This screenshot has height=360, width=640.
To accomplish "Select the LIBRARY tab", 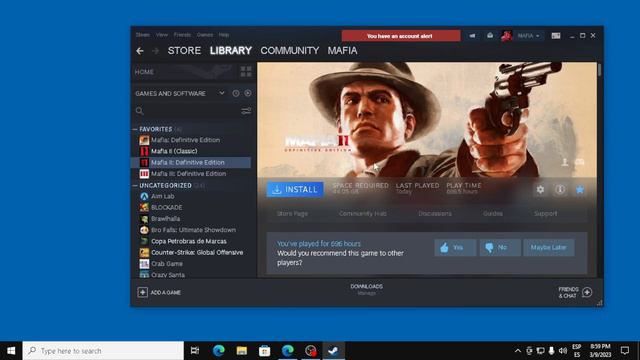I will coord(231,51).
